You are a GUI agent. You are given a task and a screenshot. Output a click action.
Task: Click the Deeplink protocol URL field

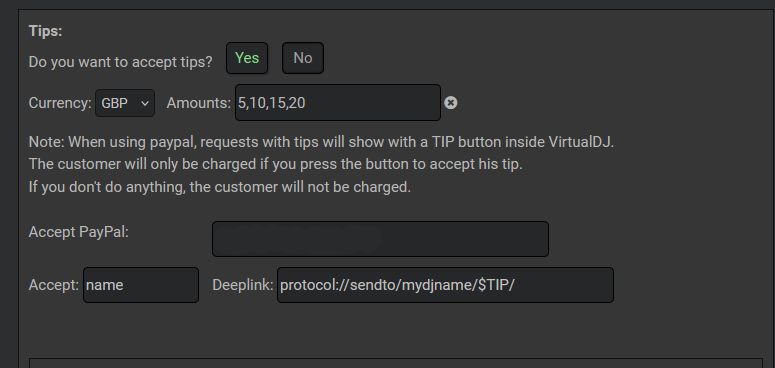[x=445, y=285]
